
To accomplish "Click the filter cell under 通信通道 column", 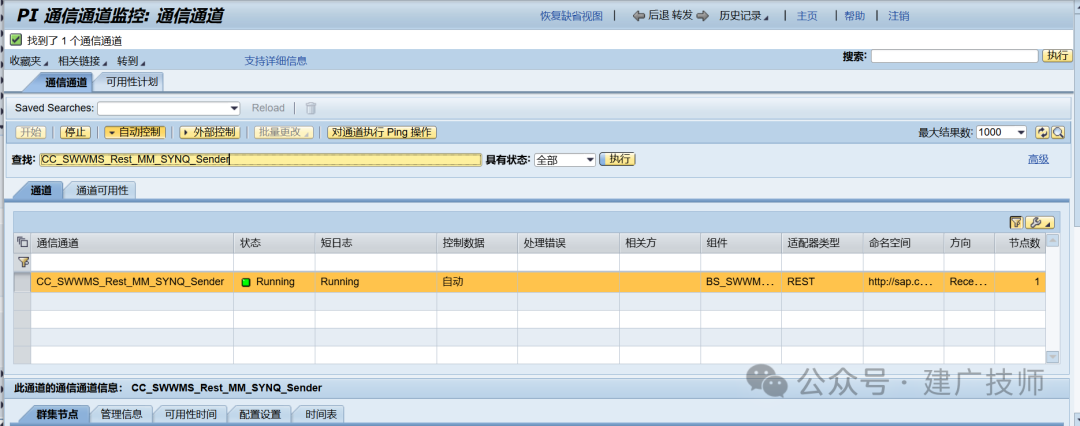I will 132,262.
